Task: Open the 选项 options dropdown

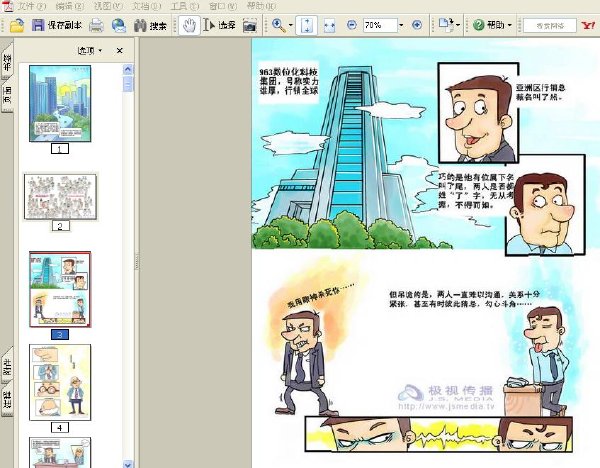Action: click(90, 51)
